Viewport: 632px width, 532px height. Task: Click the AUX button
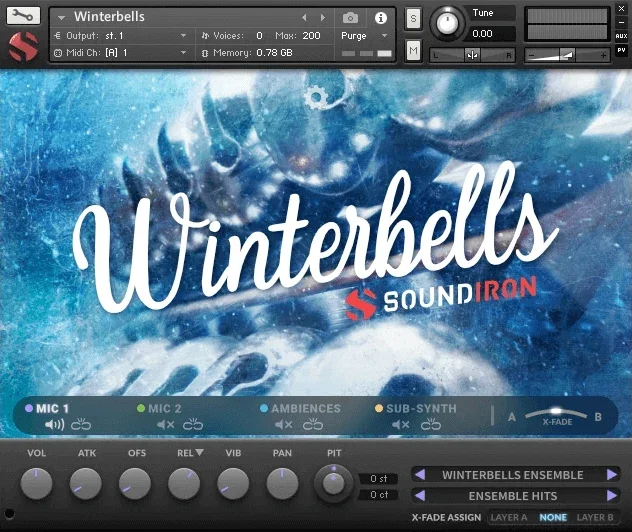coord(621,36)
